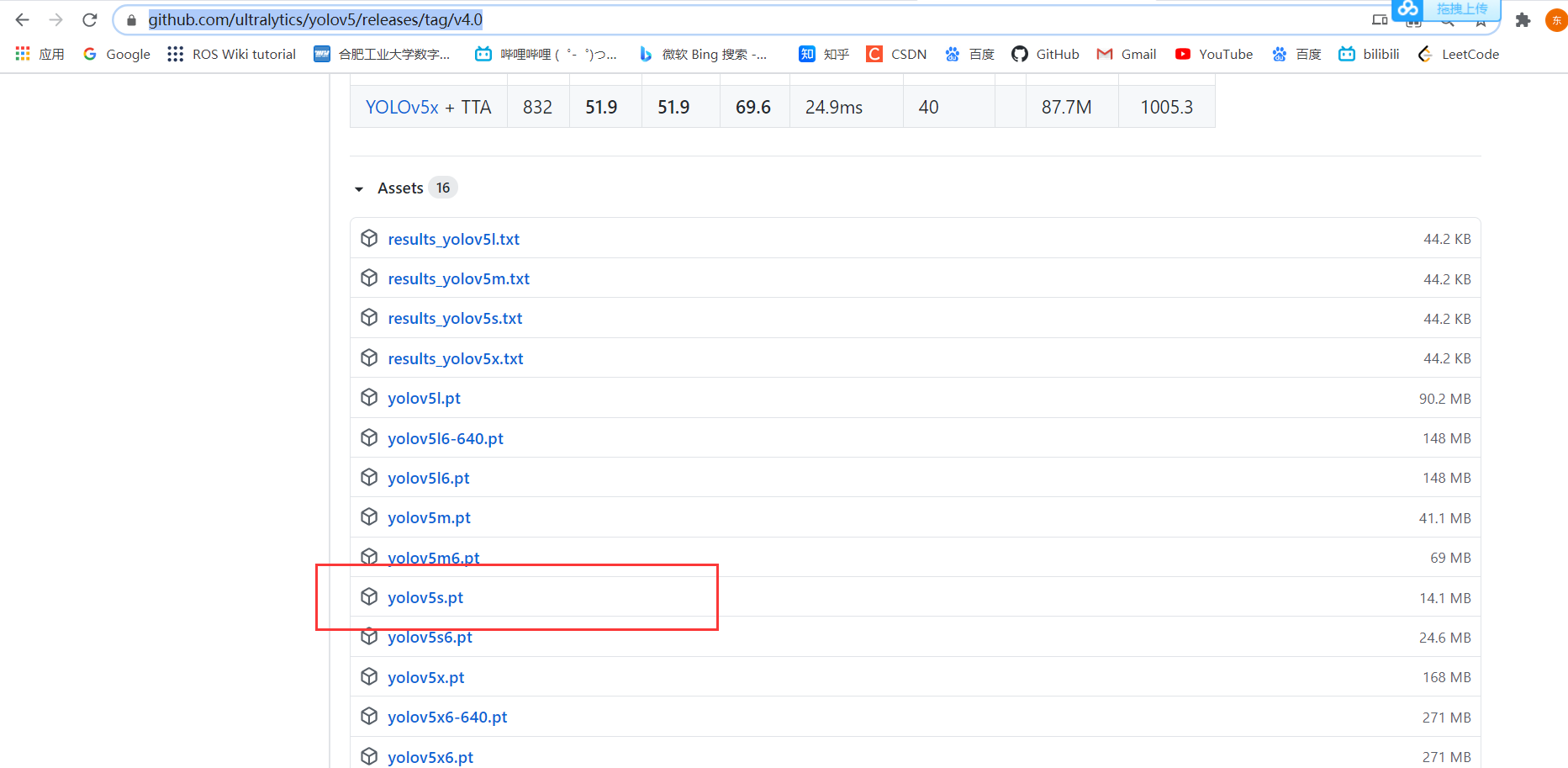
Task: Click the package icon next to yolov5s.pt
Action: [369, 597]
